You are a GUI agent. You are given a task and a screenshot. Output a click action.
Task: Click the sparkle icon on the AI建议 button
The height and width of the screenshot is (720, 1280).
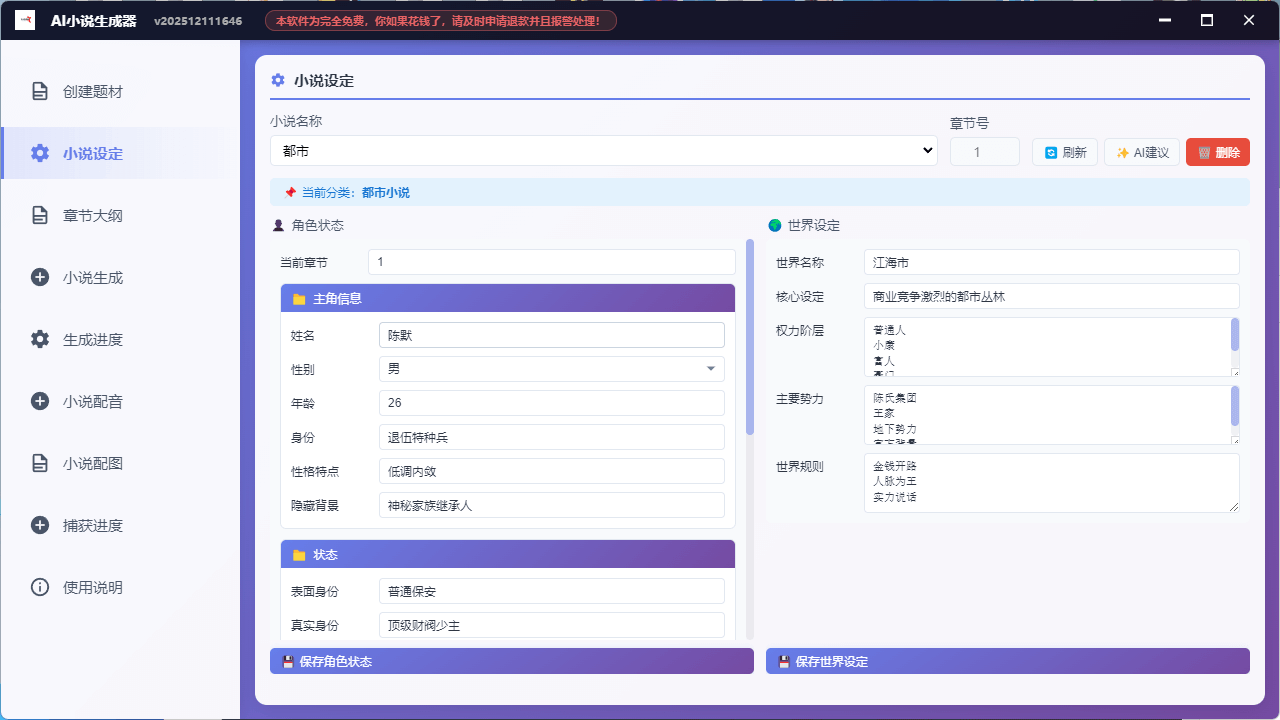pyautogui.click(x=1121, y=152)
